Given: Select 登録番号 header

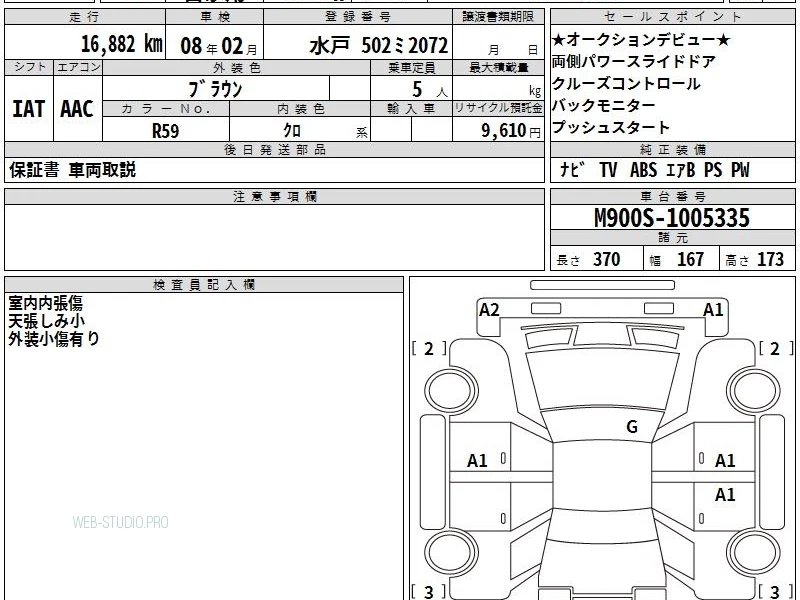Looking at the screenshot, I should [358, 17].
